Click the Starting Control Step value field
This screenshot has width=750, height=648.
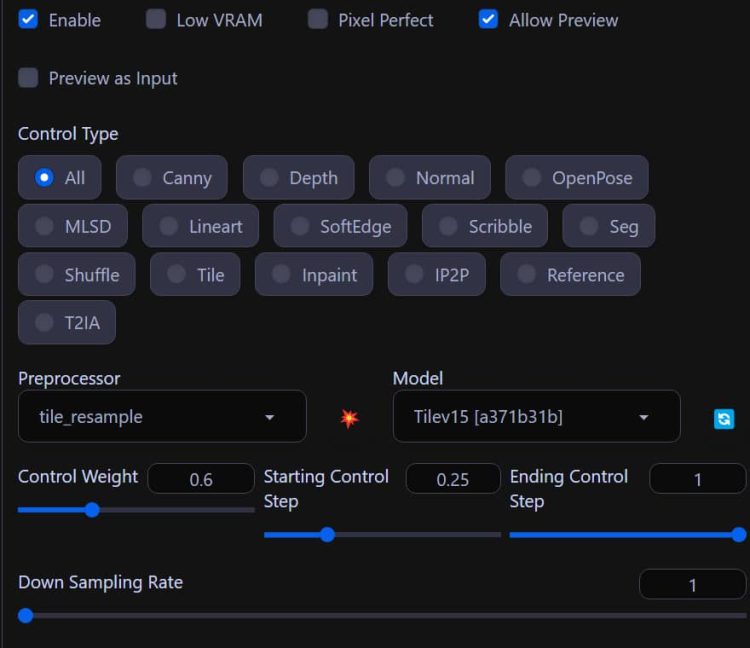point(453,479)
